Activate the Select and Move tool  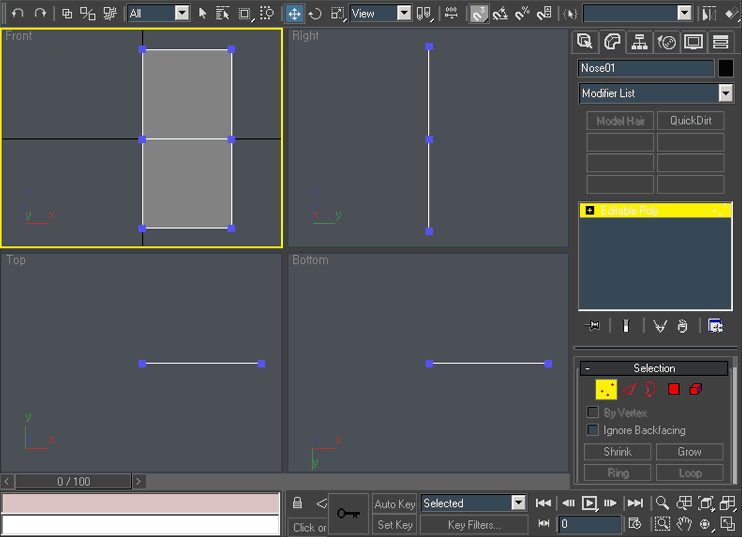pos(294,13)
